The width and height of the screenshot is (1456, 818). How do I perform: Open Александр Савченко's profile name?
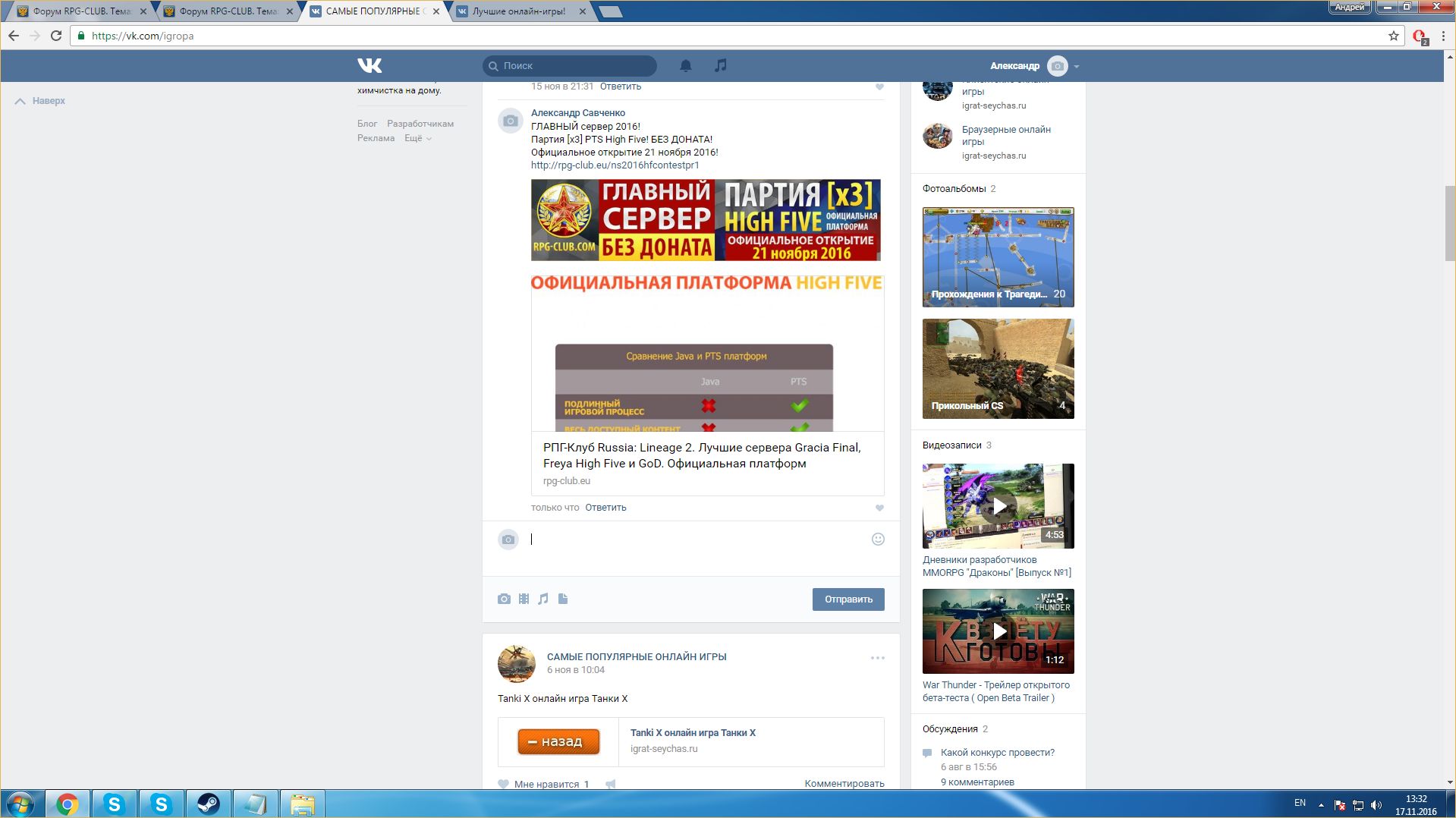(578, 113)
